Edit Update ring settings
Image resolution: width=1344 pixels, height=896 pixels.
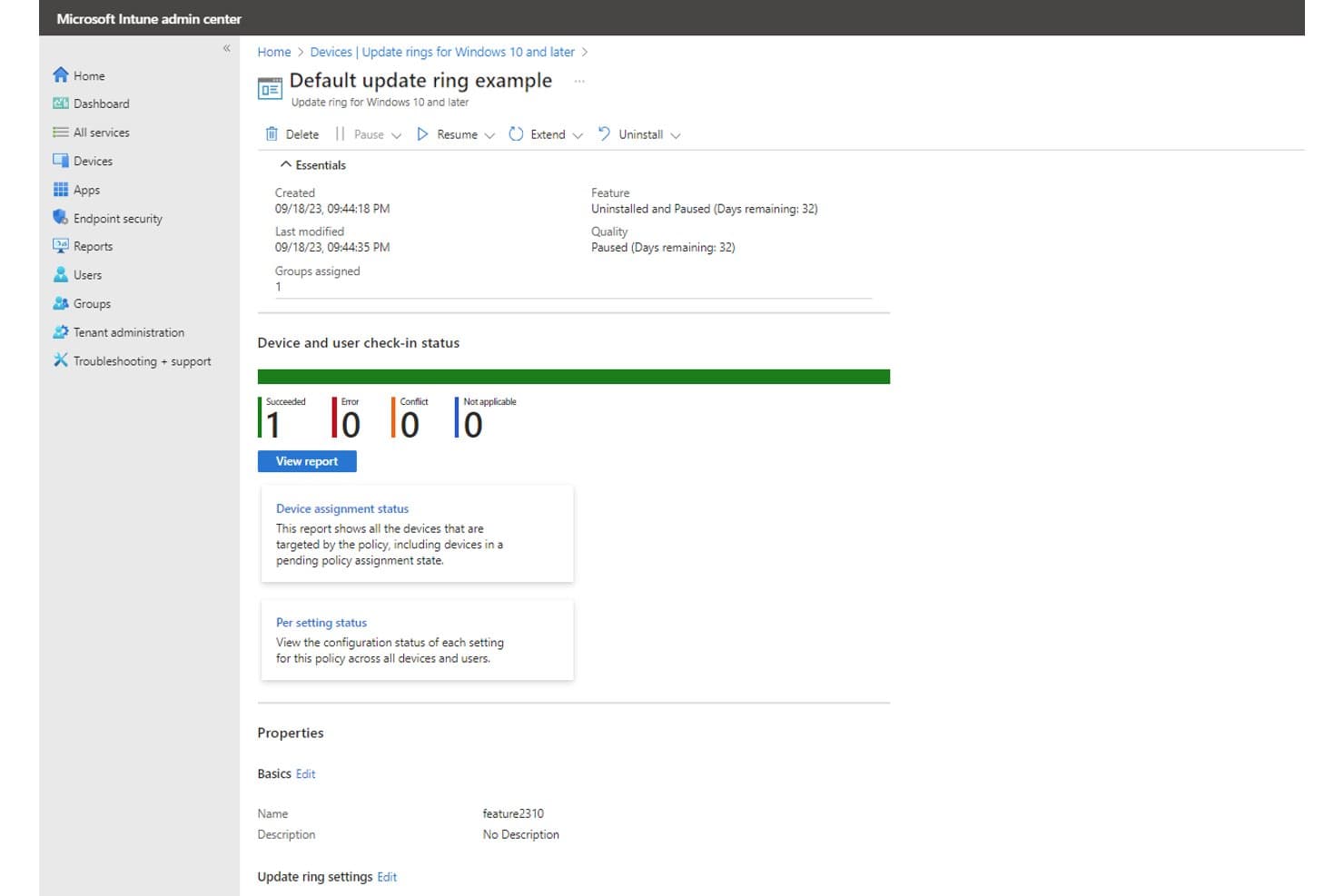pos(387,877)
